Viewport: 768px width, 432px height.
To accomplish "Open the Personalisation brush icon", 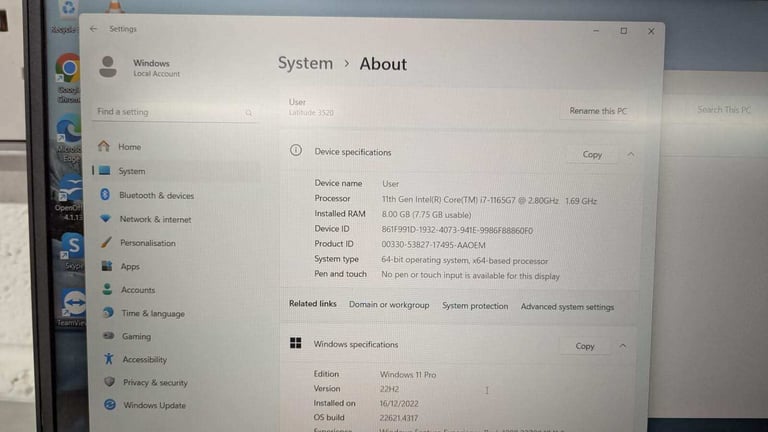I will point(106,242).
